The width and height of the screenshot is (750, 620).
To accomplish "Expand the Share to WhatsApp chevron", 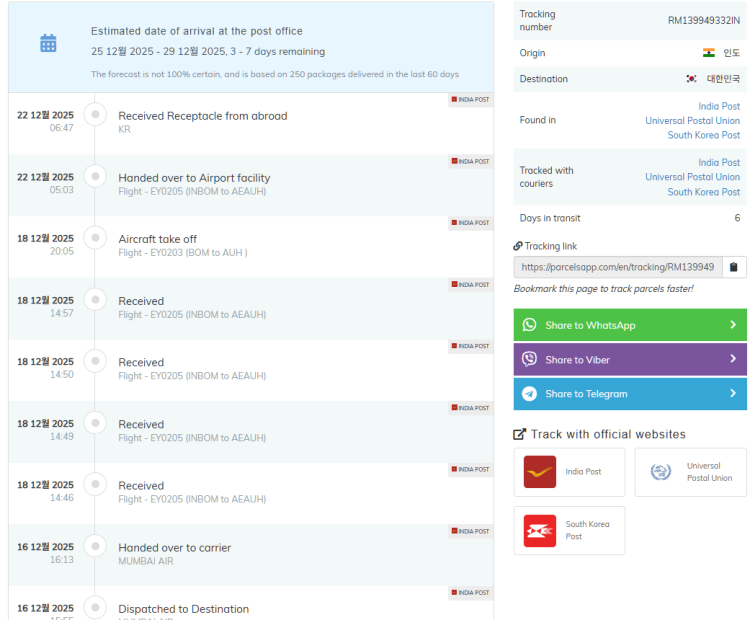I will click(x=732, y=325).
